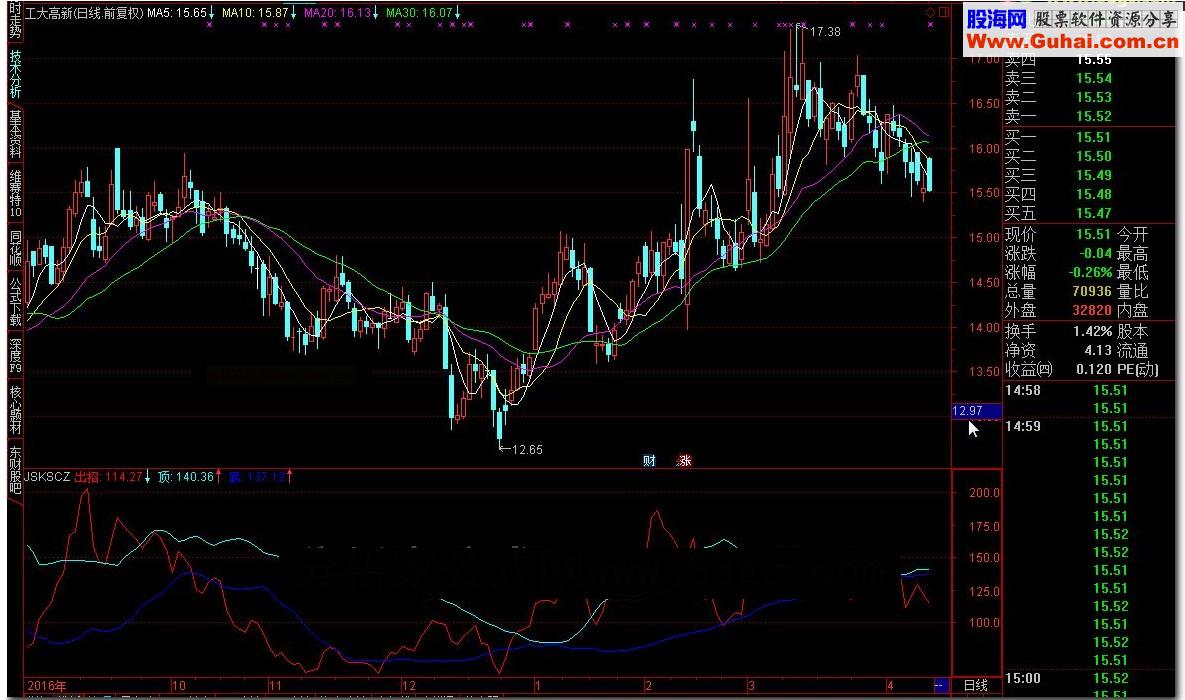Click the 涨跌 -0.04 quote row
Screen dimensions: 1185x700
click(x=1058, y=253)
